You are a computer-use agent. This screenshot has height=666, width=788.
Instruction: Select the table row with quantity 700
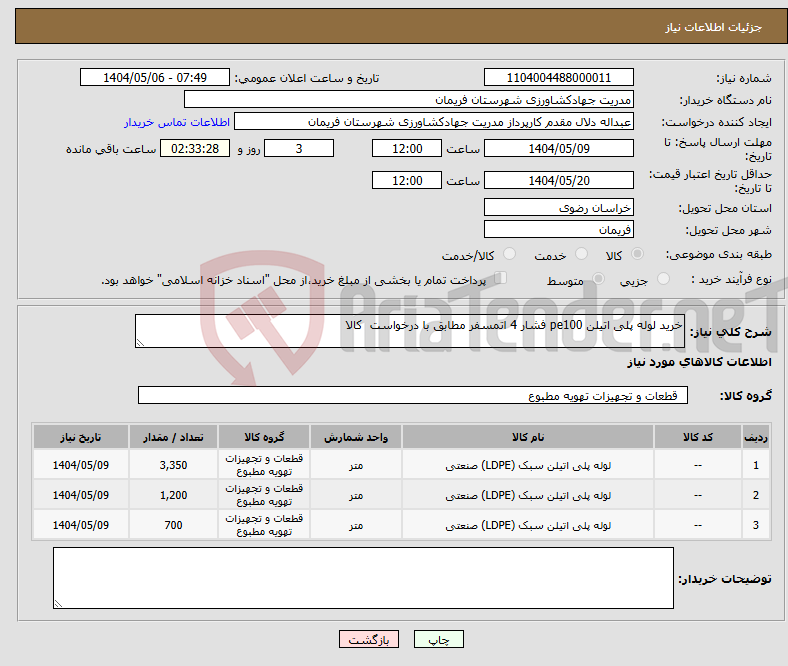click(400, 525)
